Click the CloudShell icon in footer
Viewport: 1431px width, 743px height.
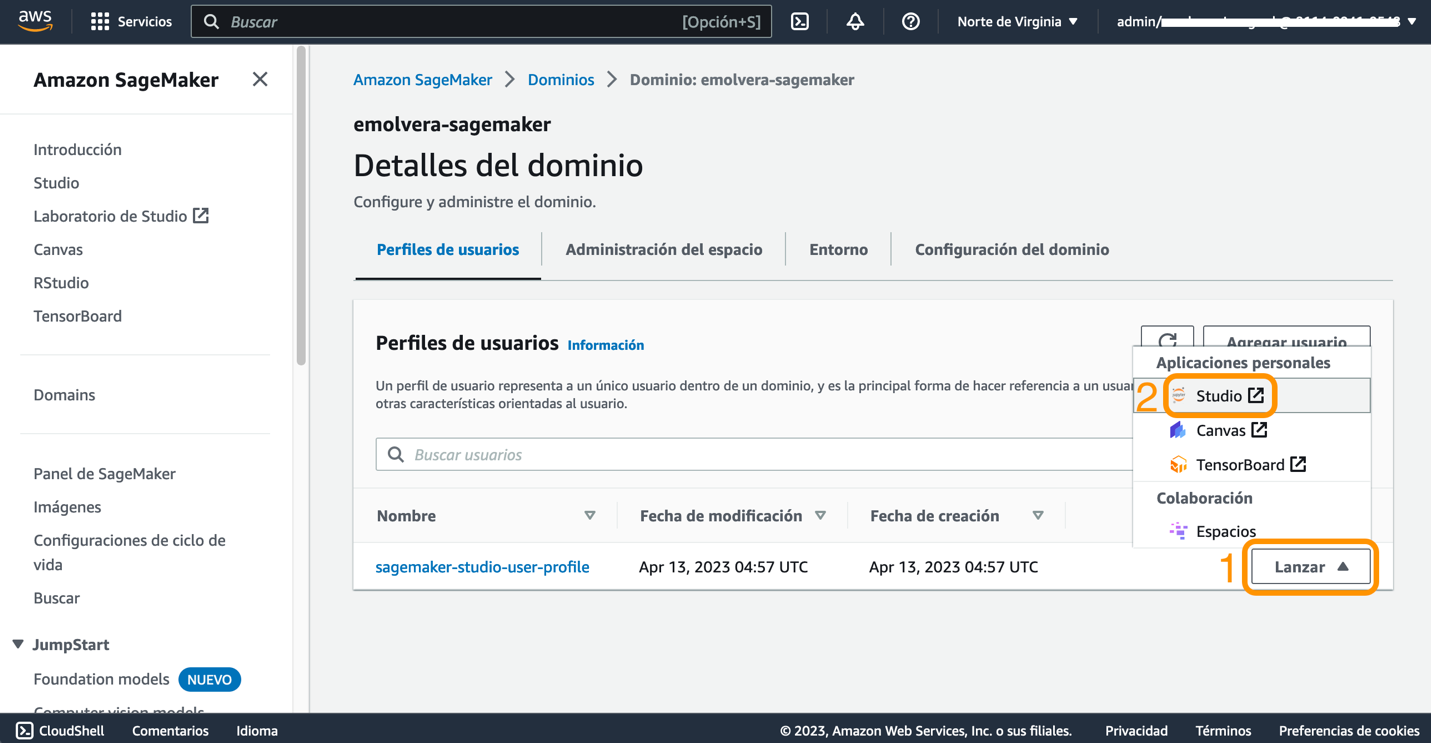point(25,731)
